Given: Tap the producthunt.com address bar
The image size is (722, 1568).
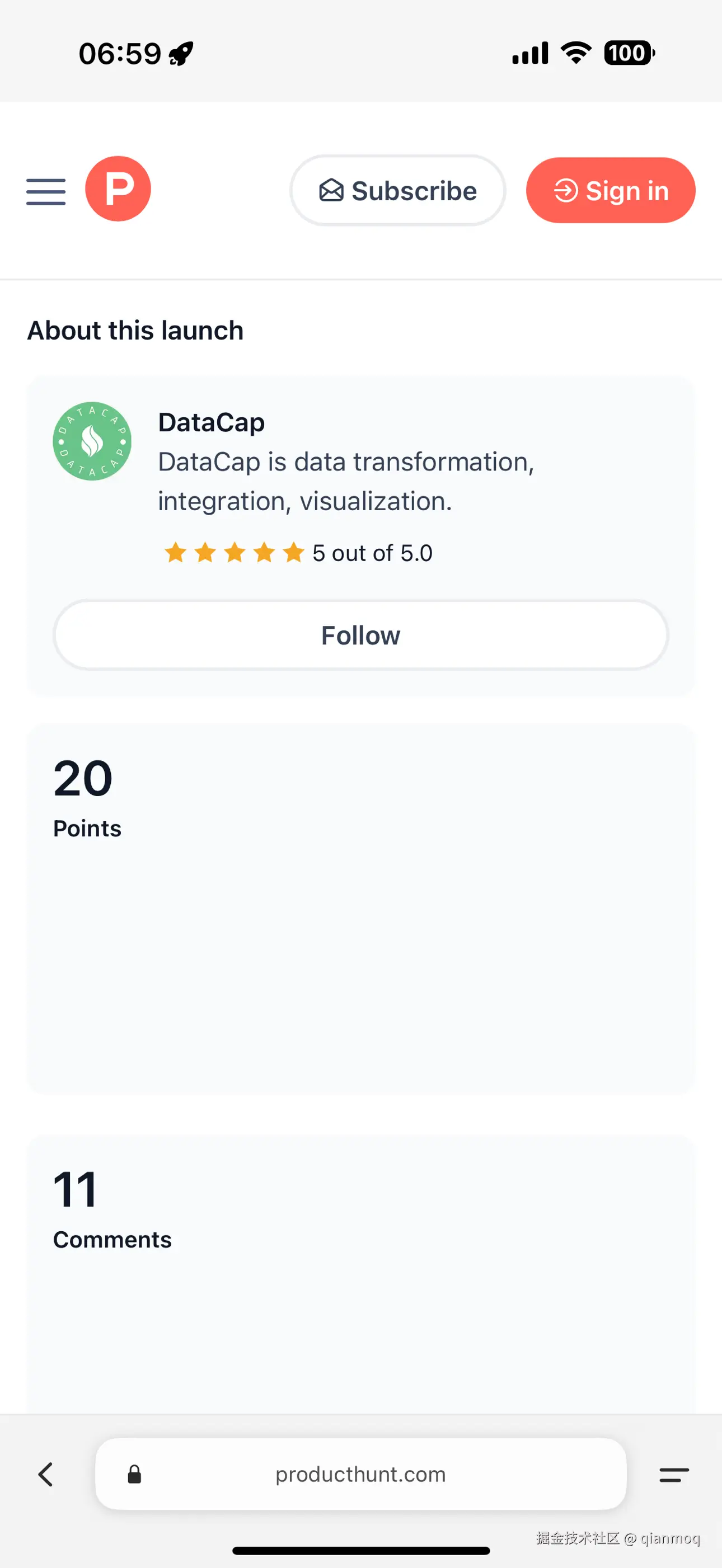Looking at the screenshot, I should [x=361, y=1473].
